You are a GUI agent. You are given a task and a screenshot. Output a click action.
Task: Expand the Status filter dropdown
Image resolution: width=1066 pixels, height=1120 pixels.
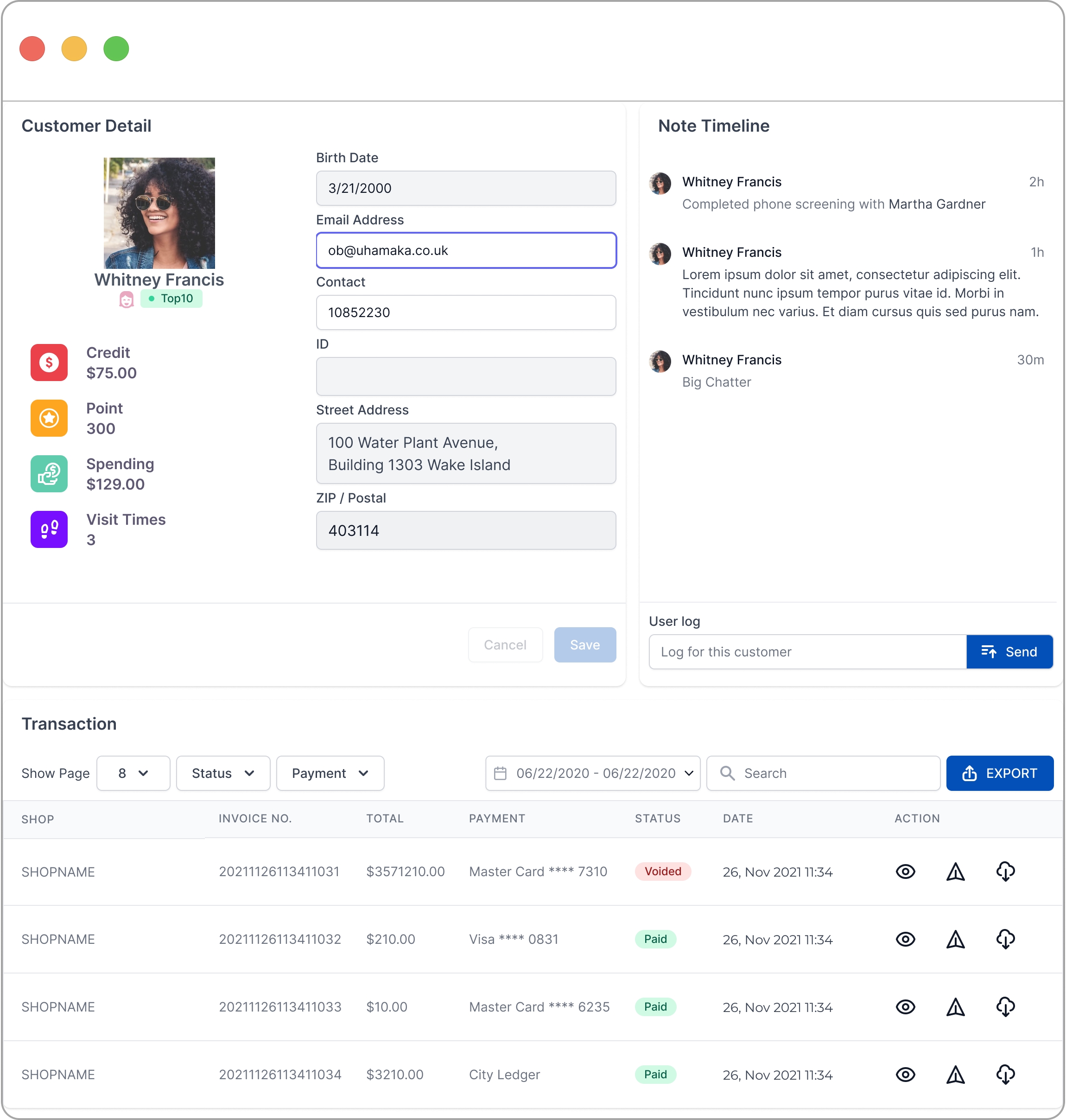pos(223,773)
